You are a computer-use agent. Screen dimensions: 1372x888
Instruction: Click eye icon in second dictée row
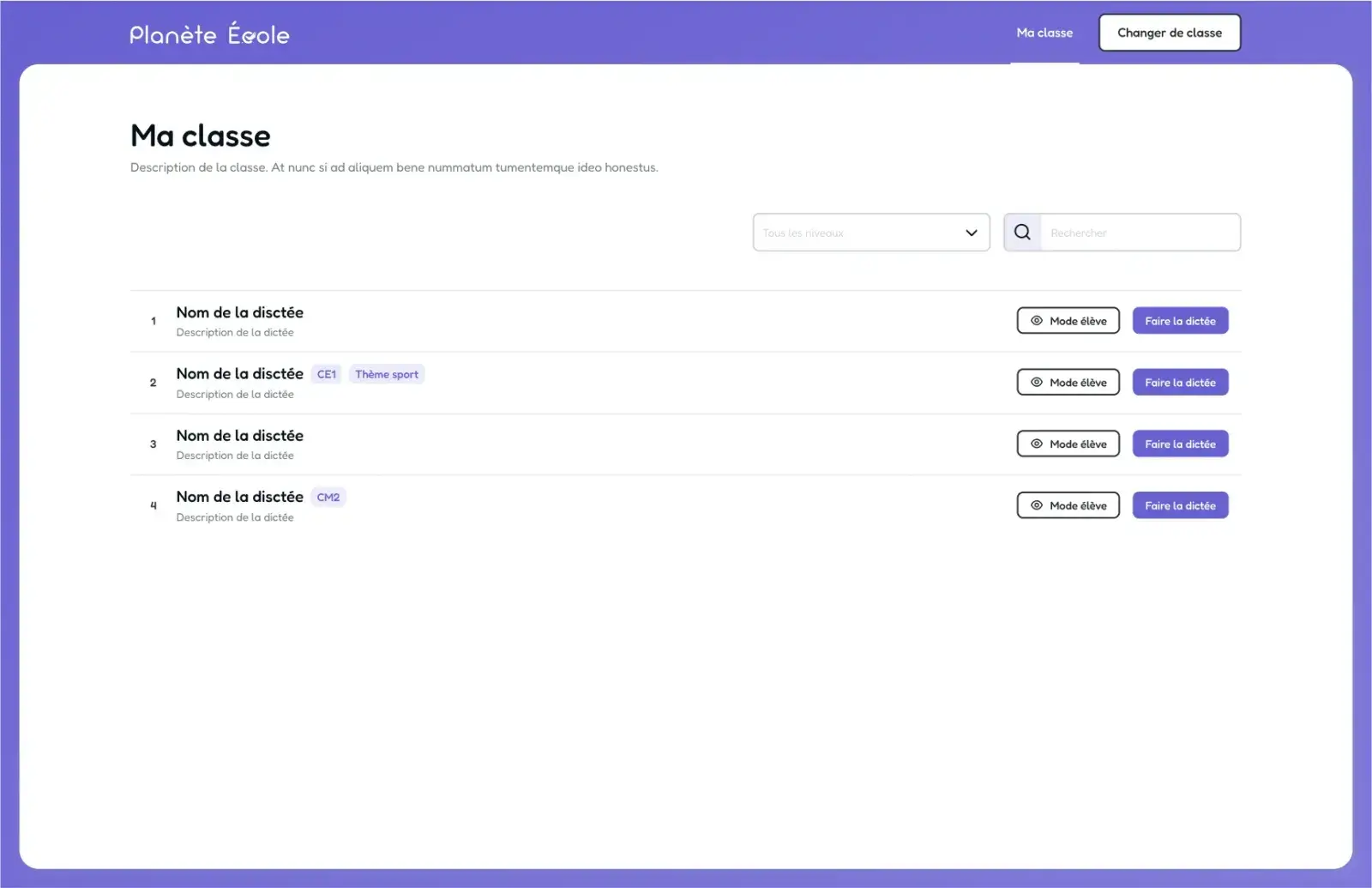(x=1037, y=383)
